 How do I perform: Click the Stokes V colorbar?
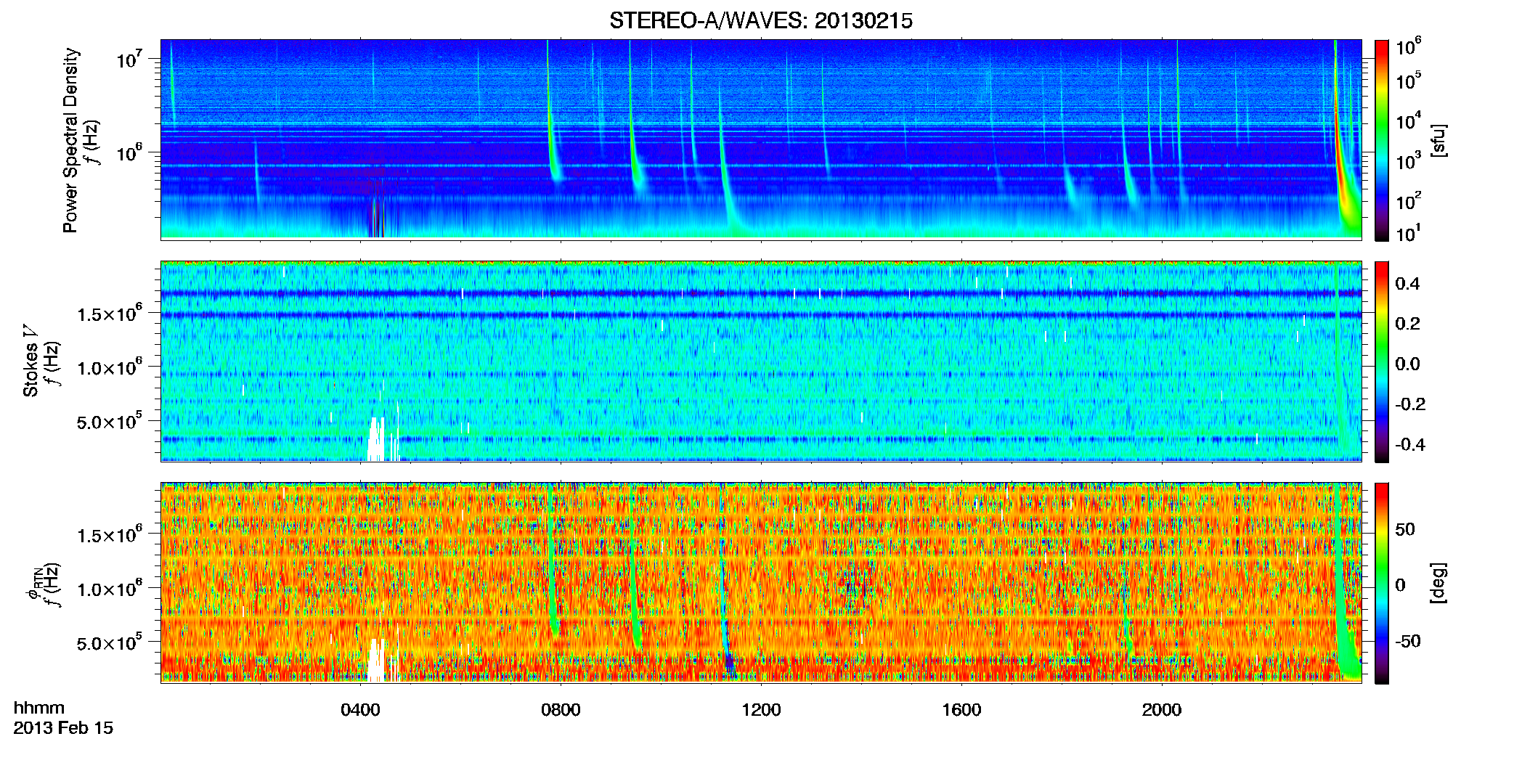tap(1382, 362)
